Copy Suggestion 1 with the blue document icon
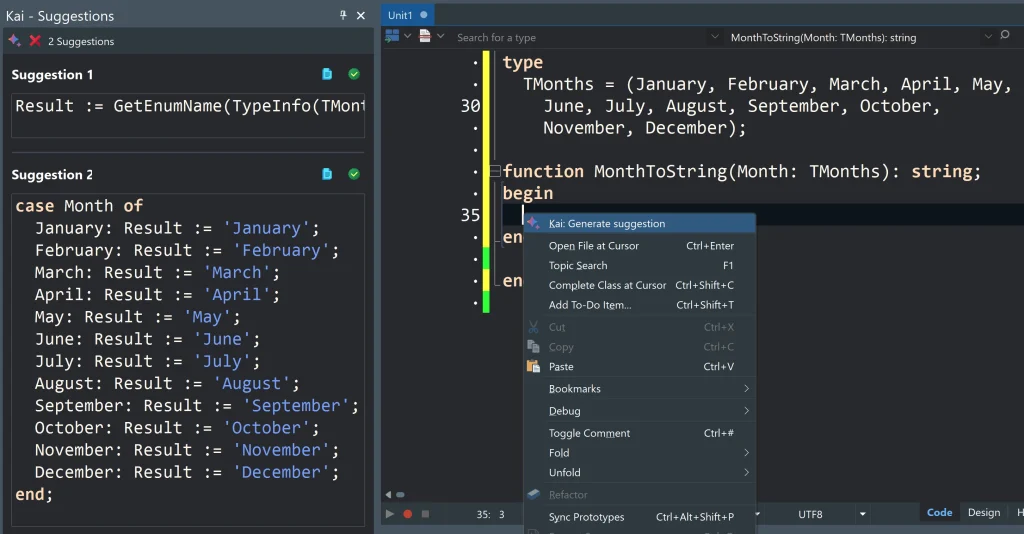The width and height of the screenshot is (1024, 534). point(327,74)
